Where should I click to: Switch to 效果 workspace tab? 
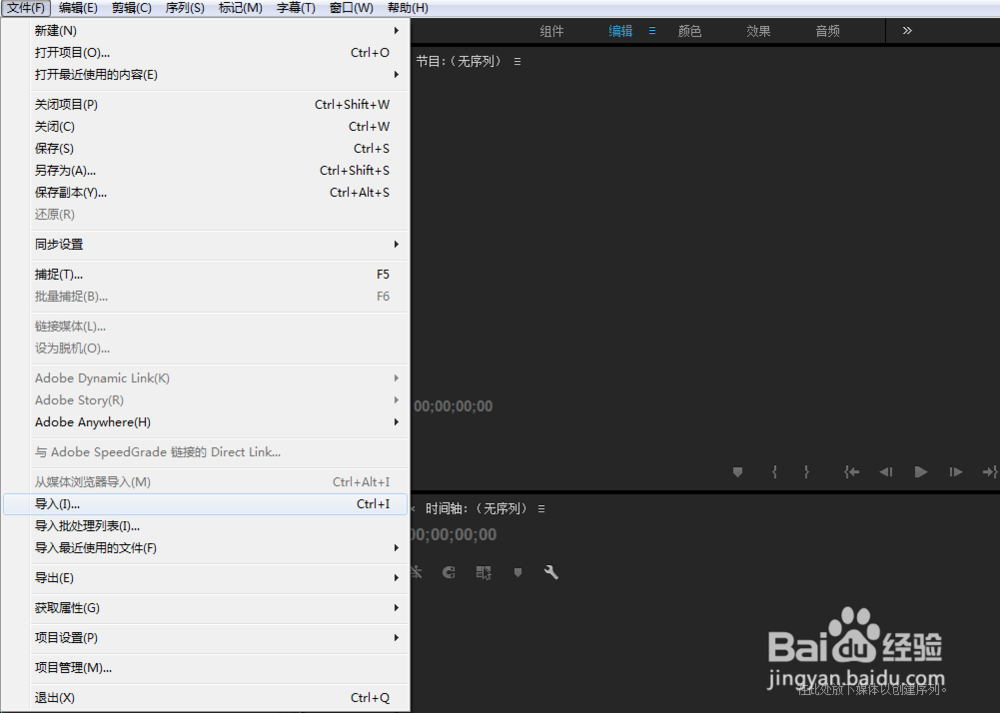click(758, 31)
